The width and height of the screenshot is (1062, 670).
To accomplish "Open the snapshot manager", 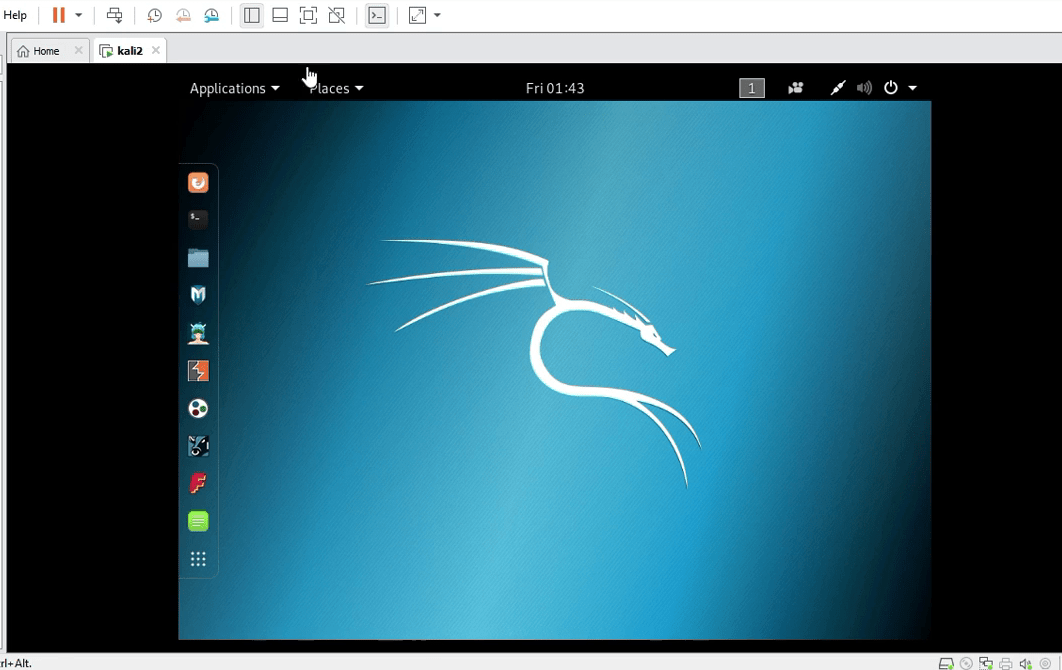I will coord(211,15).
